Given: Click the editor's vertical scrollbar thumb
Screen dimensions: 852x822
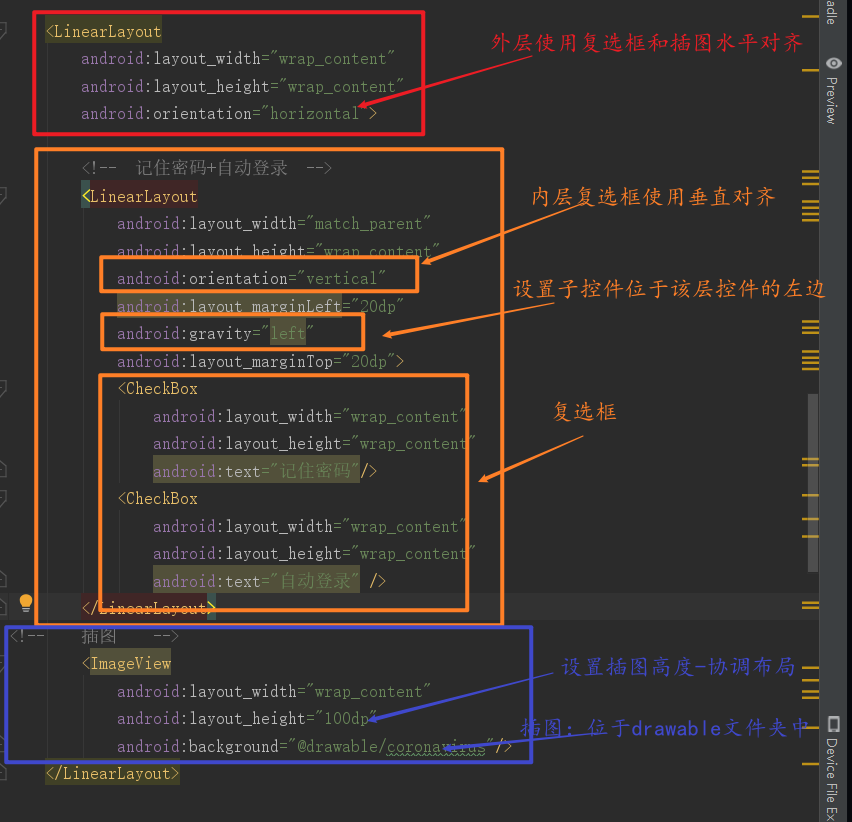Looking at the screenshot, I should (812, 482).
